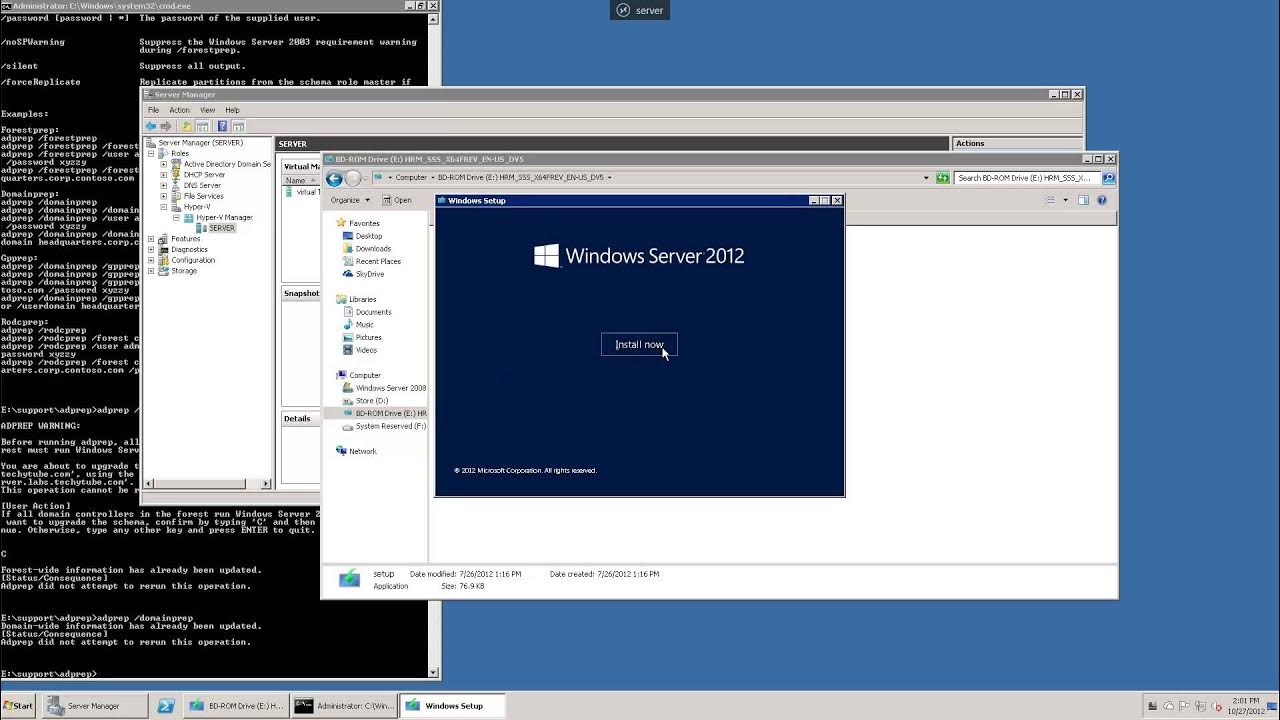
Task: Open the View menu in Server Manager
Action: tap(207, 110)
